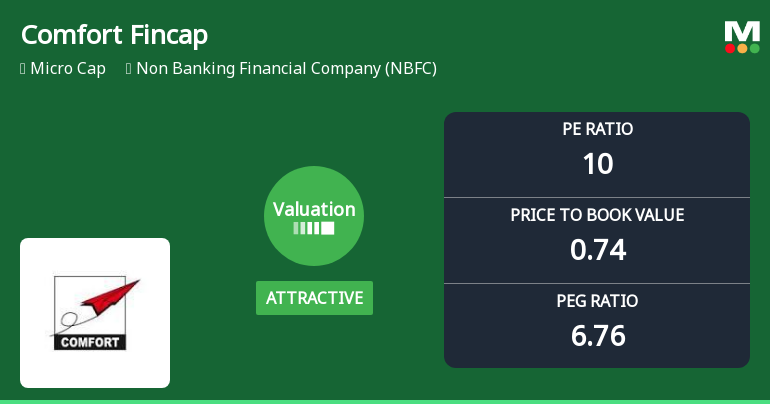770x404 pixels.
Task: Open the Comfort Fincap title
Action: (x=114, y=35)
